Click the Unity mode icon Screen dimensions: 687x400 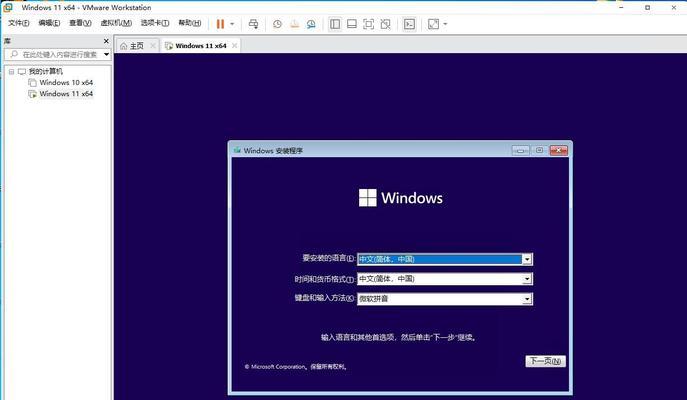[x=386, y=24]
